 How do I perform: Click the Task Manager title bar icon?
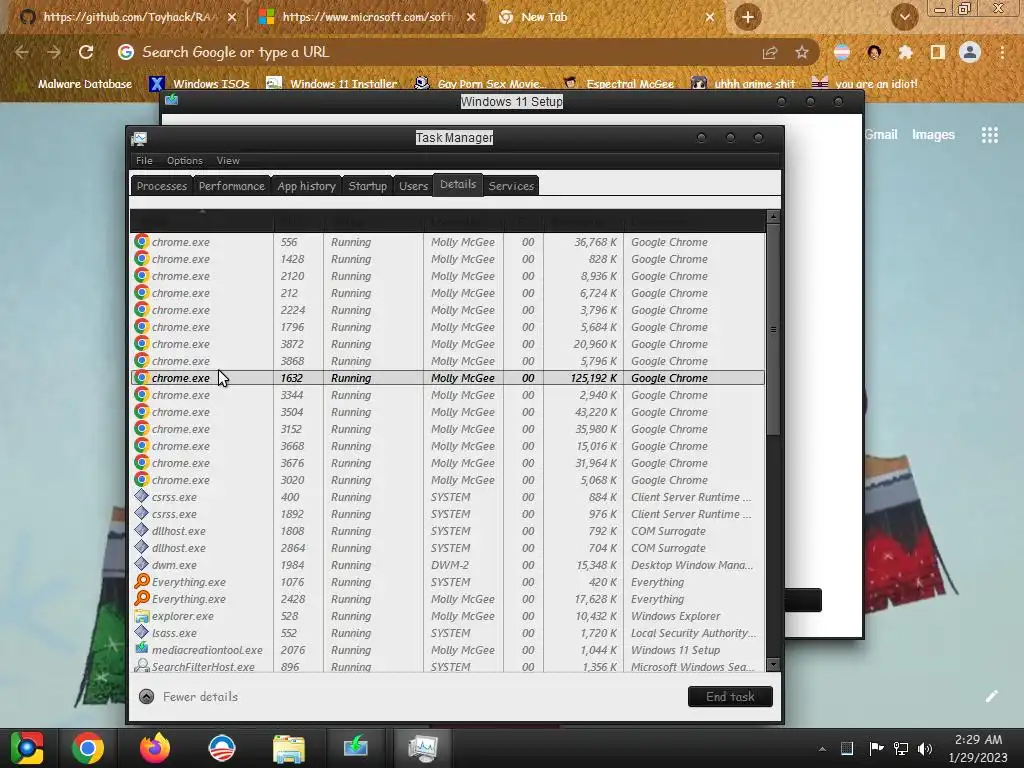[x=139, y=138]
